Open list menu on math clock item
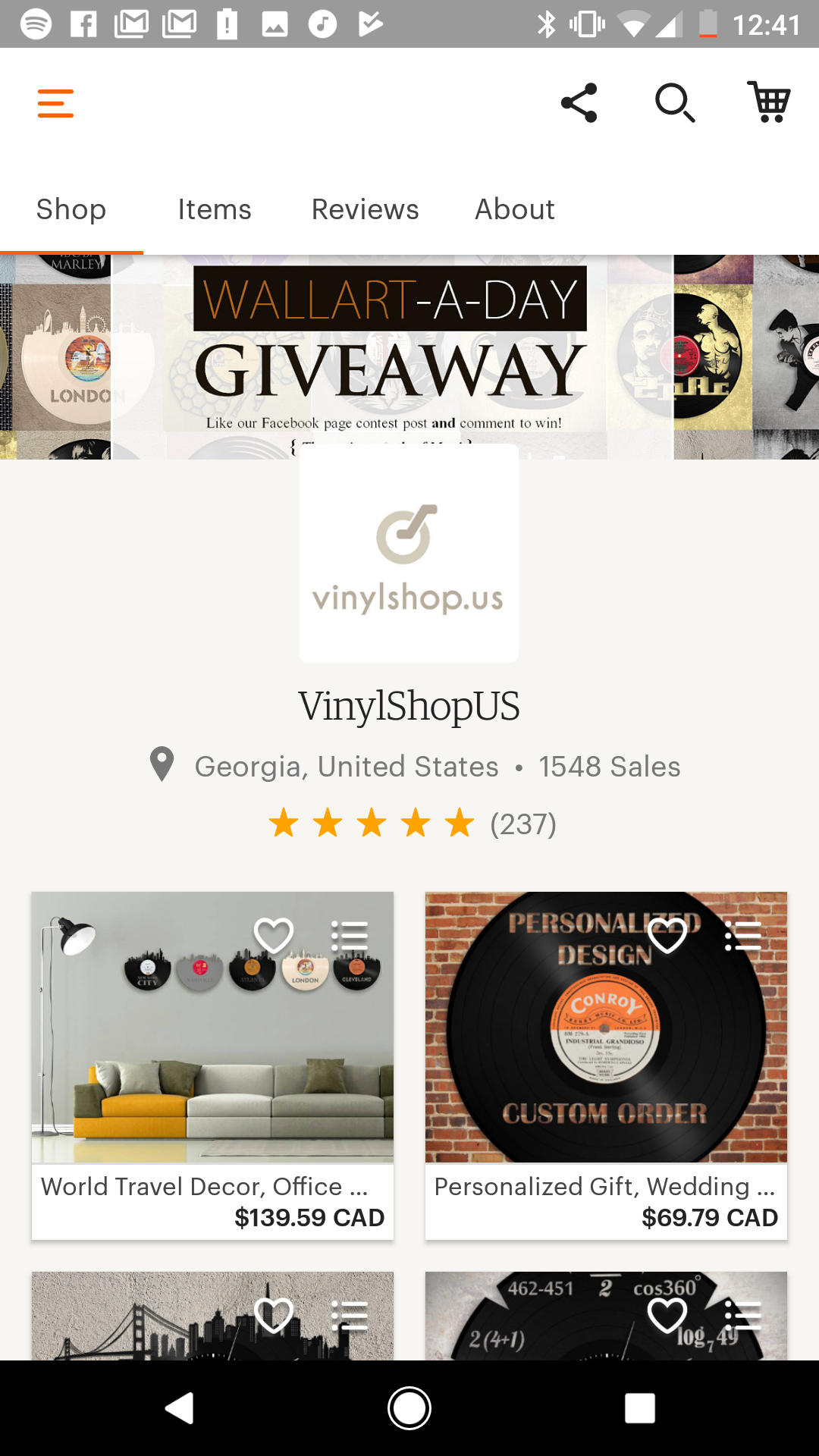Screen dimensions: 819x1456 743,1315
